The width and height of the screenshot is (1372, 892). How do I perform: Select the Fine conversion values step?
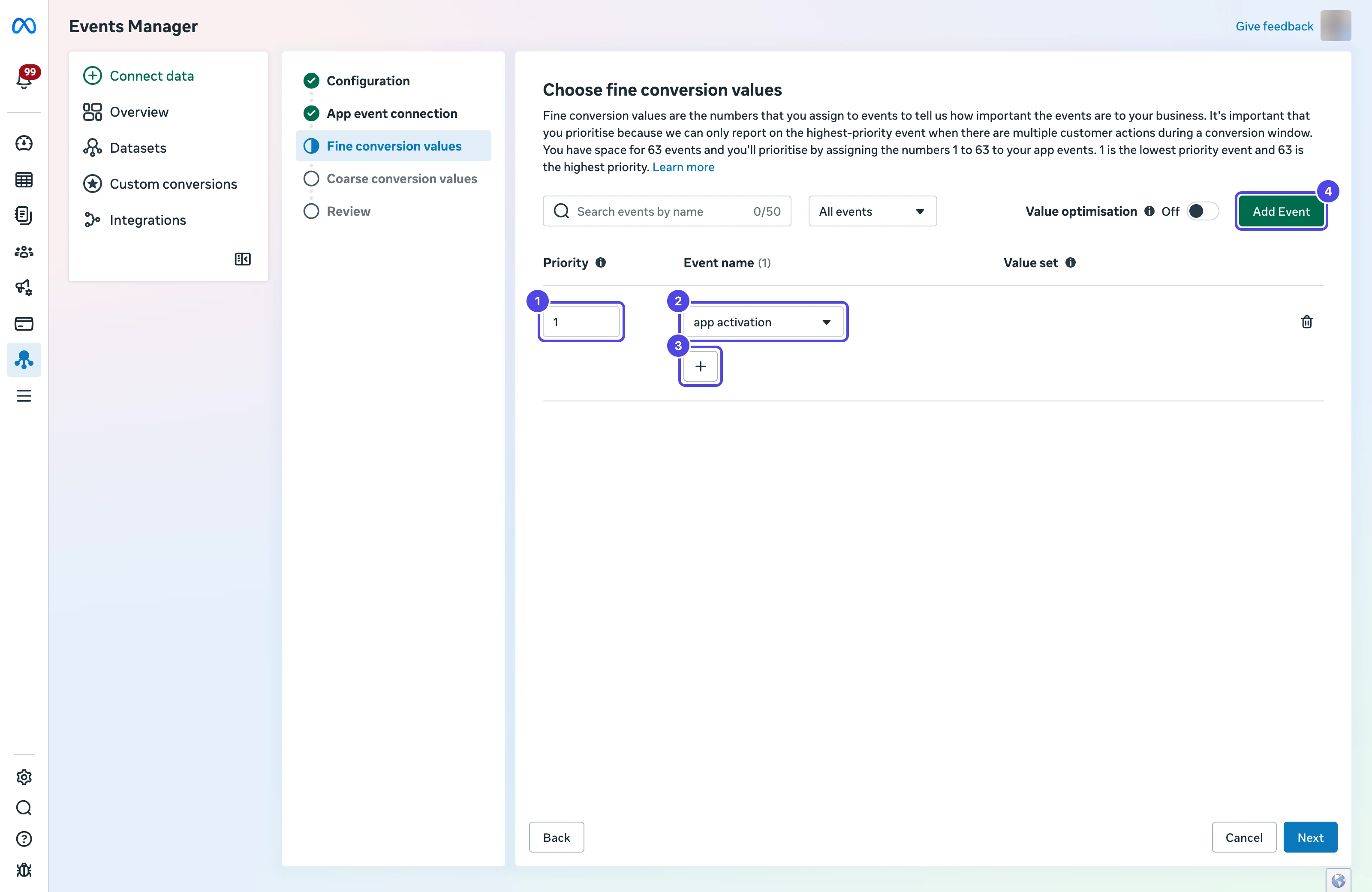click(x=393, y=146)
